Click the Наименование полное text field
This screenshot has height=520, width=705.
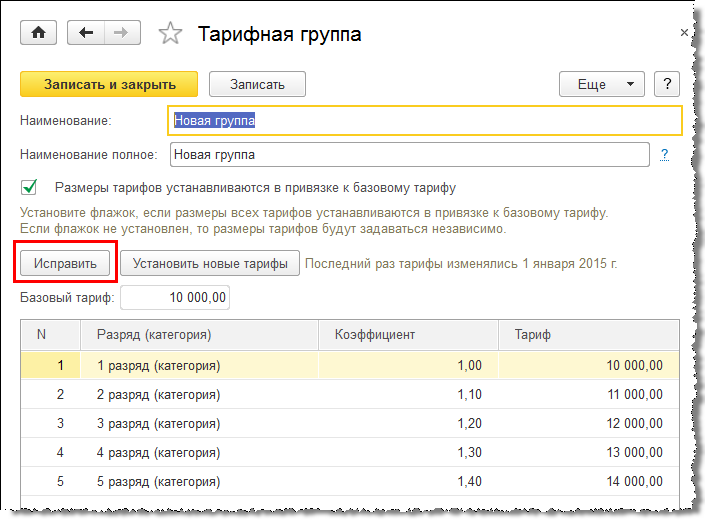click(x=410, y=155)
